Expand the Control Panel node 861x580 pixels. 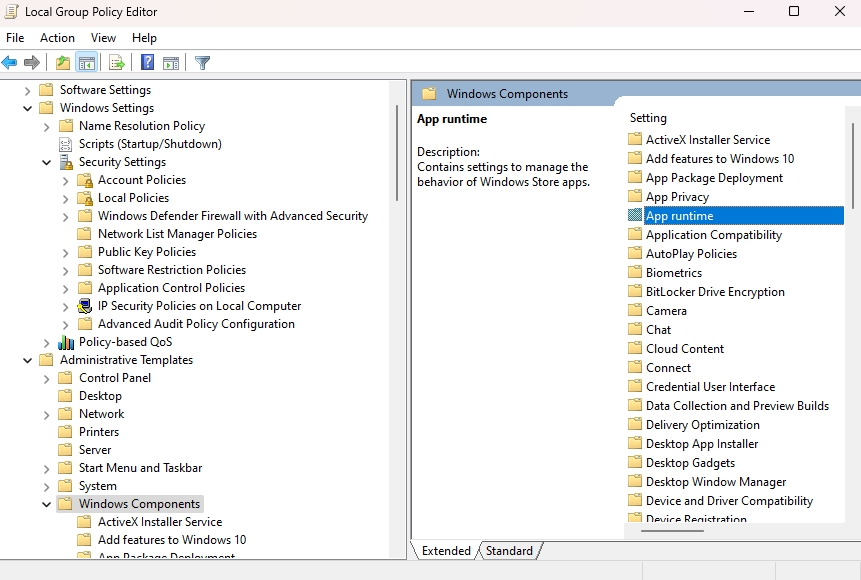point(45,377)
